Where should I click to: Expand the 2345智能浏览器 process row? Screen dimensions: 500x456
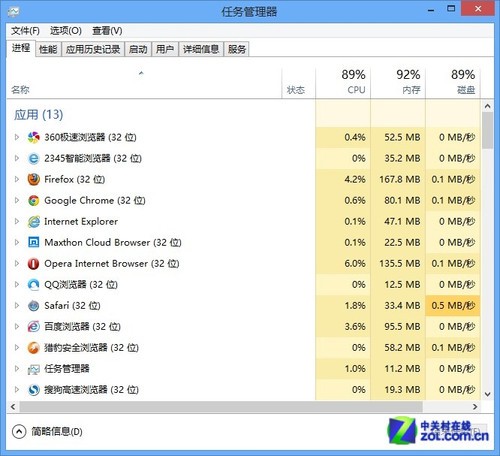(16, 158)
